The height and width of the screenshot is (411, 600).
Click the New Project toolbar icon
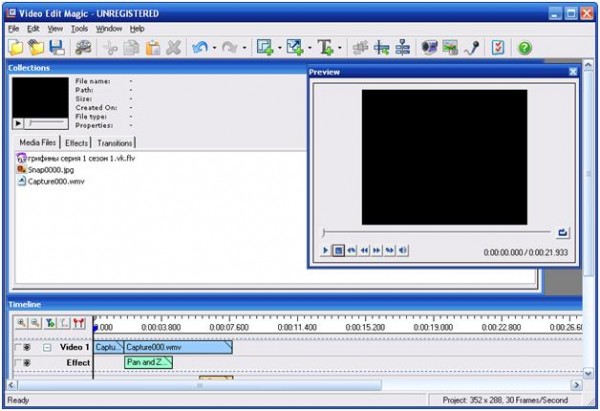coord(16,48)
